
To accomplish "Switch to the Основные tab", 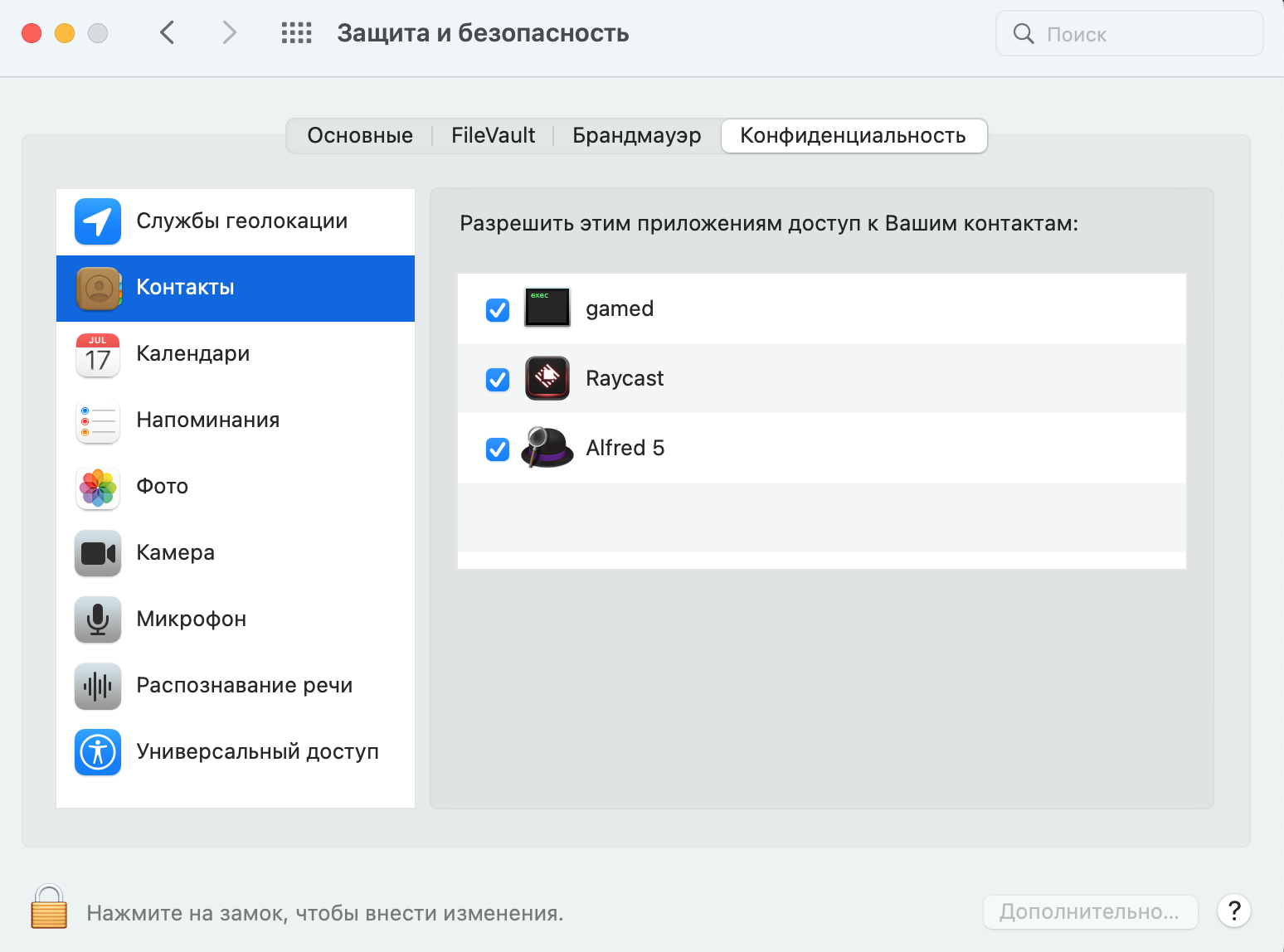I will coord(360,136).
